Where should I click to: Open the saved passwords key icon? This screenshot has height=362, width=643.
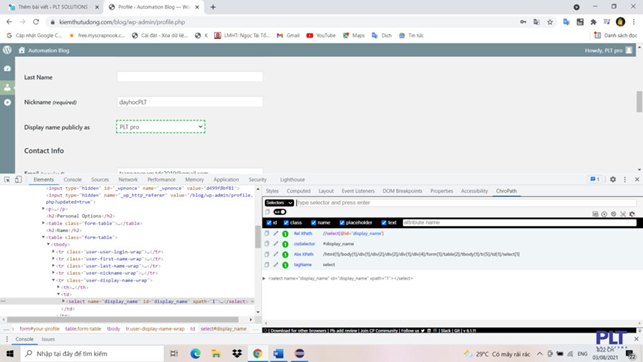523,22
